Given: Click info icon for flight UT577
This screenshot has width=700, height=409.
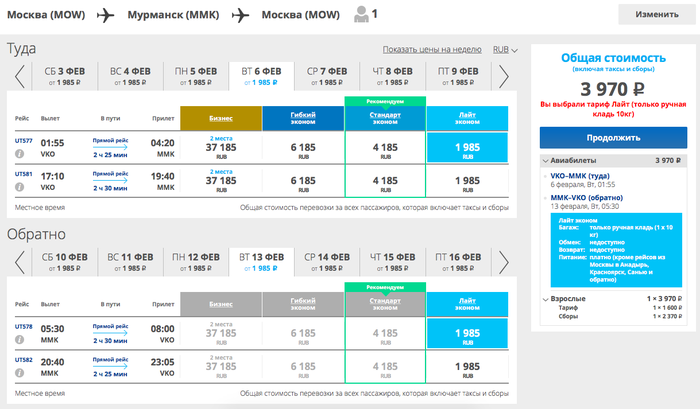Looking at the screenshot, I should [20, 155].
